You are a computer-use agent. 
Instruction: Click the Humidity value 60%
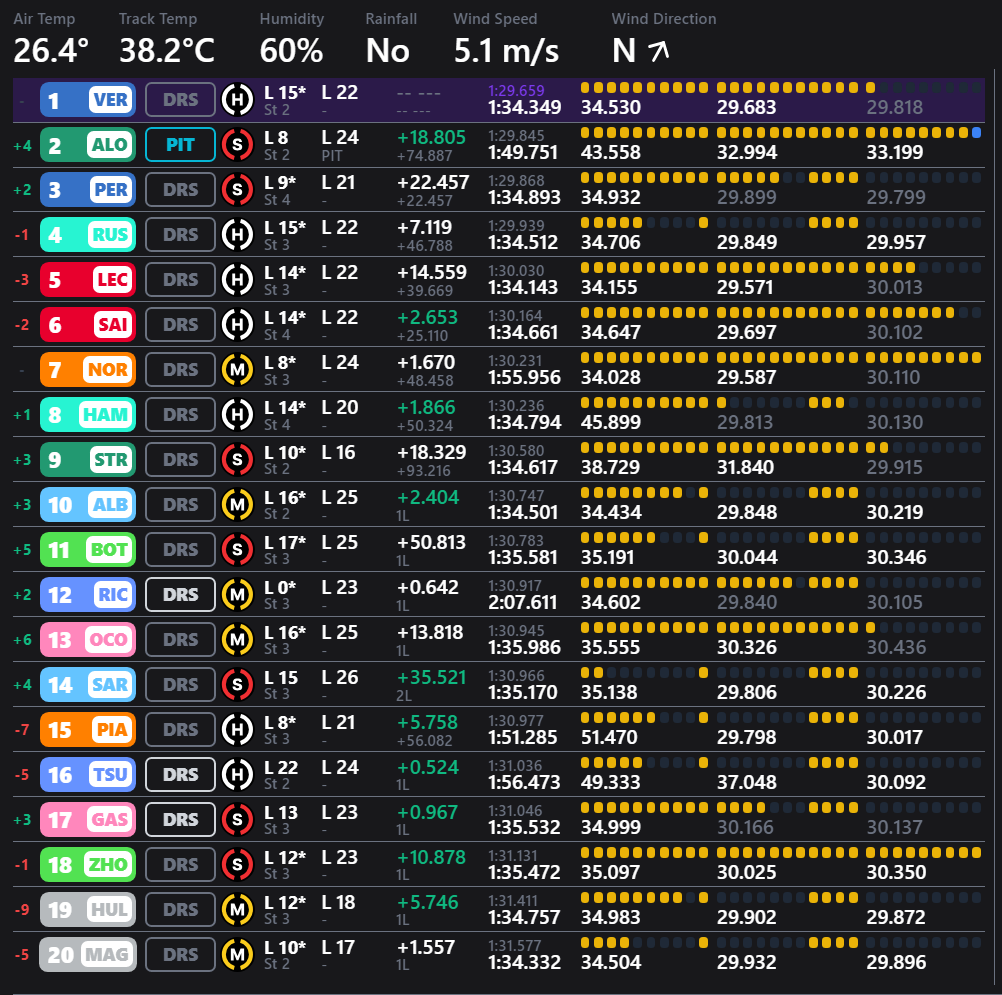291,51
